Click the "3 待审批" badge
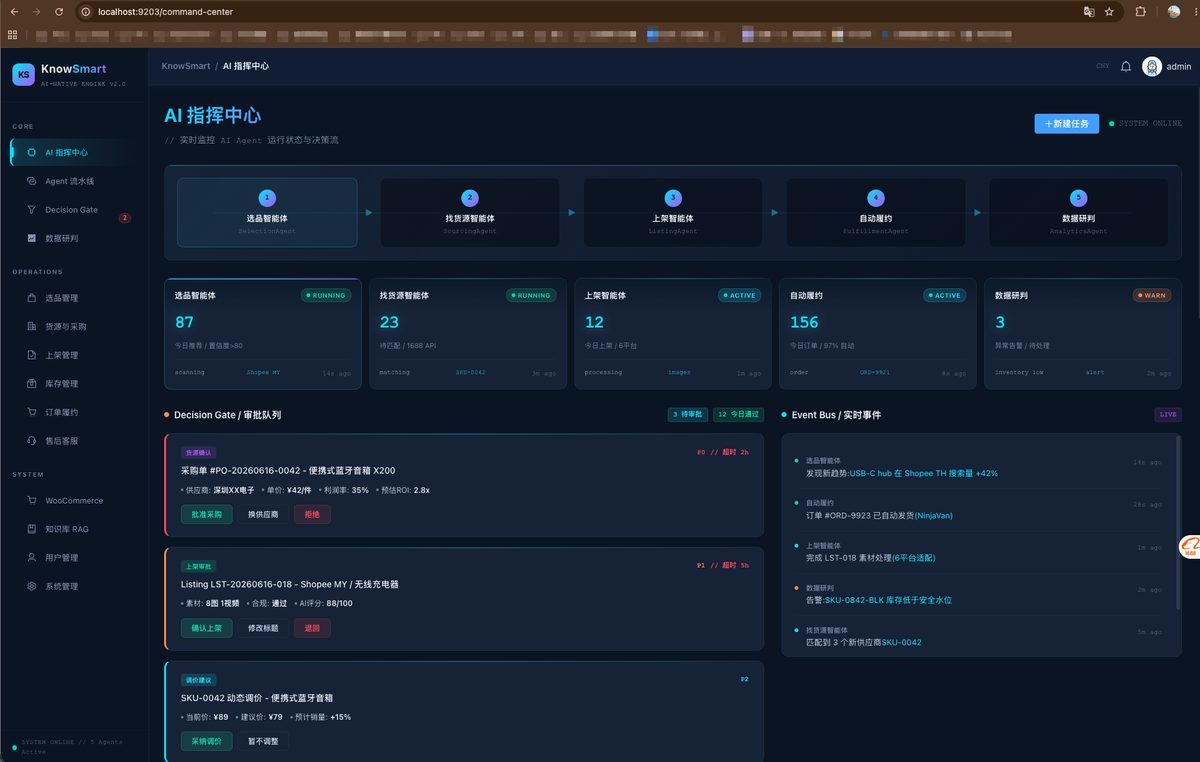Image resolution: width=1200 pixels, height=762 pixels. tap(688, 414)
